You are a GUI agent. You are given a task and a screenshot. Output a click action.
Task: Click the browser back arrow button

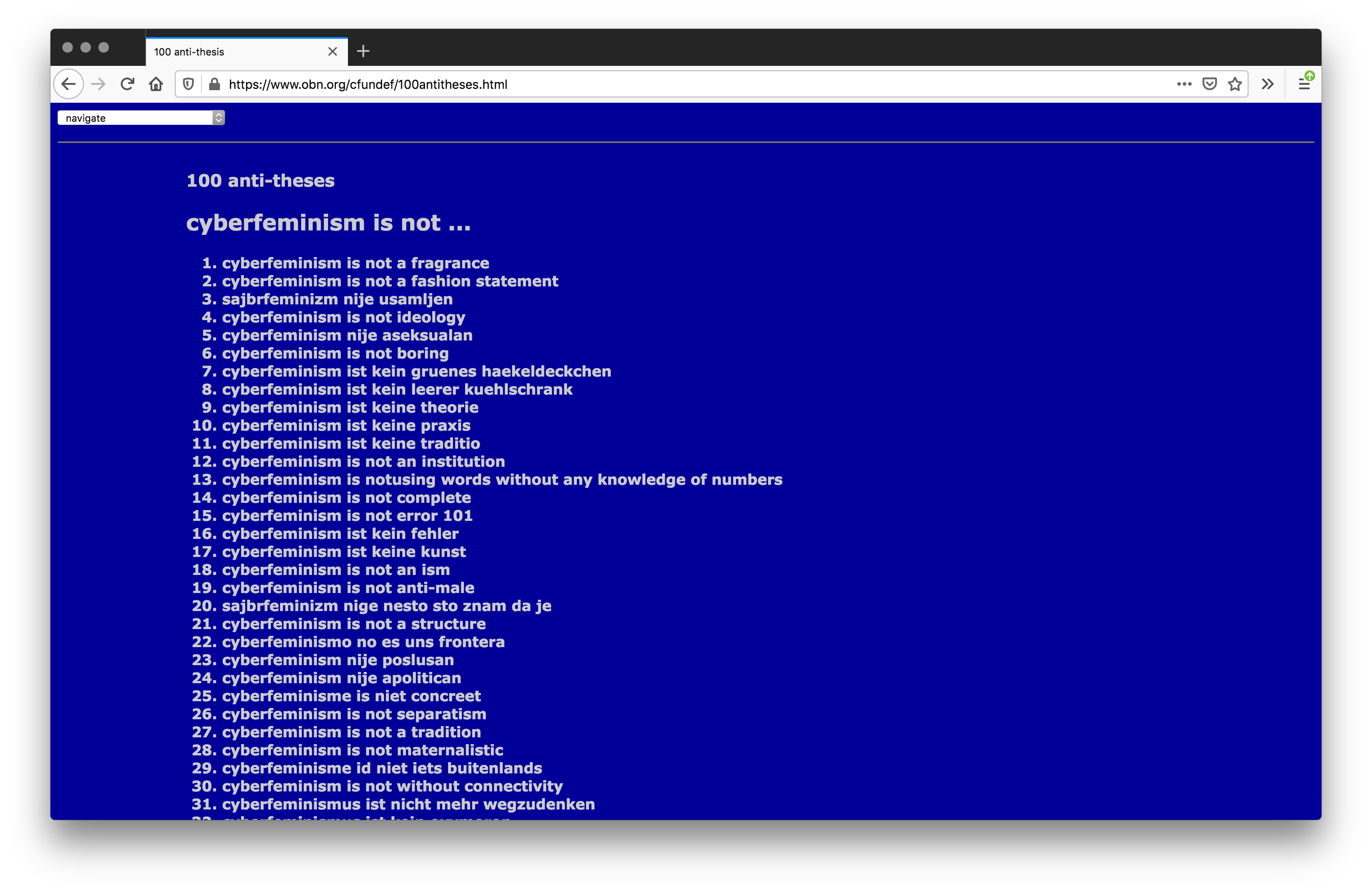(69, 84)
